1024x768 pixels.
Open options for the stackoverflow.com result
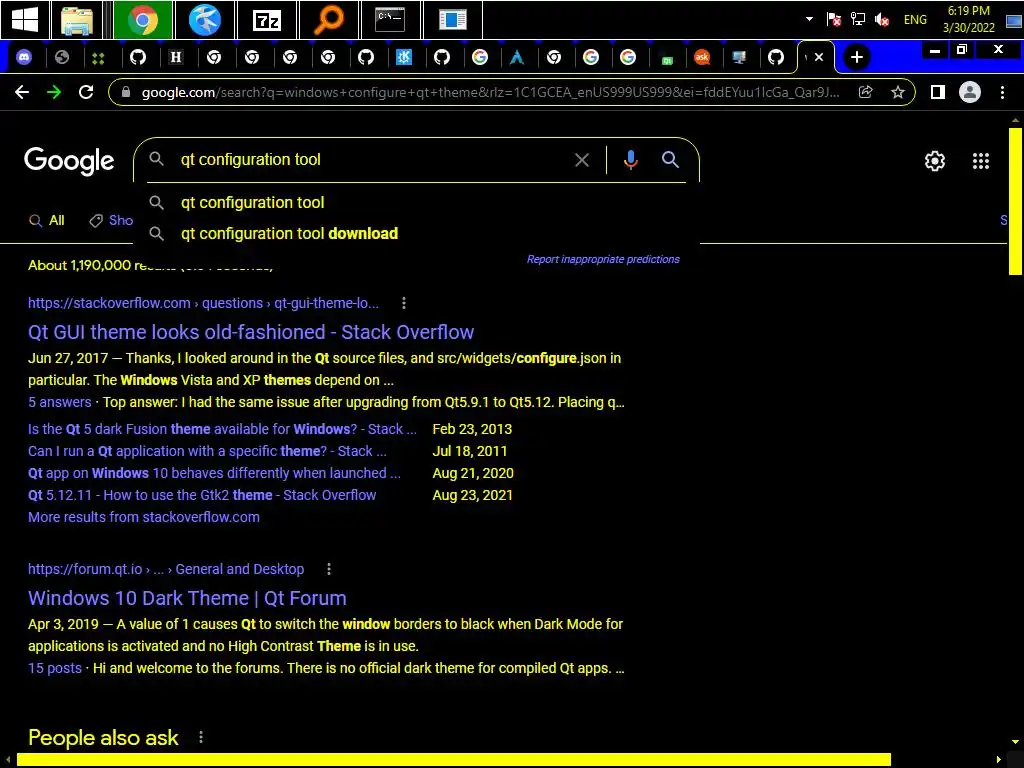(404, 303)
